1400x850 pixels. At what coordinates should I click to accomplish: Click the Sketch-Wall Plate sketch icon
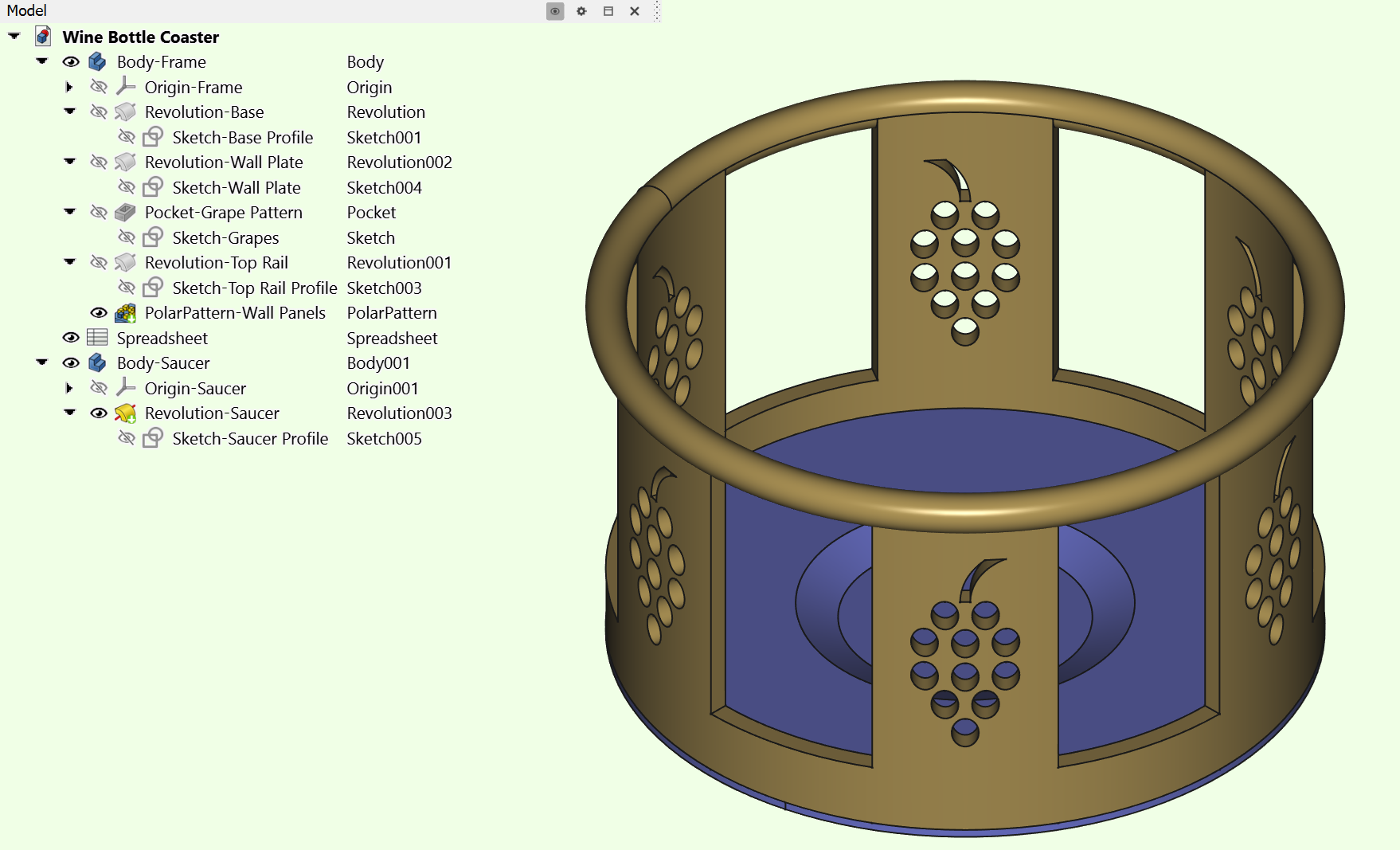tap(153, 187)
